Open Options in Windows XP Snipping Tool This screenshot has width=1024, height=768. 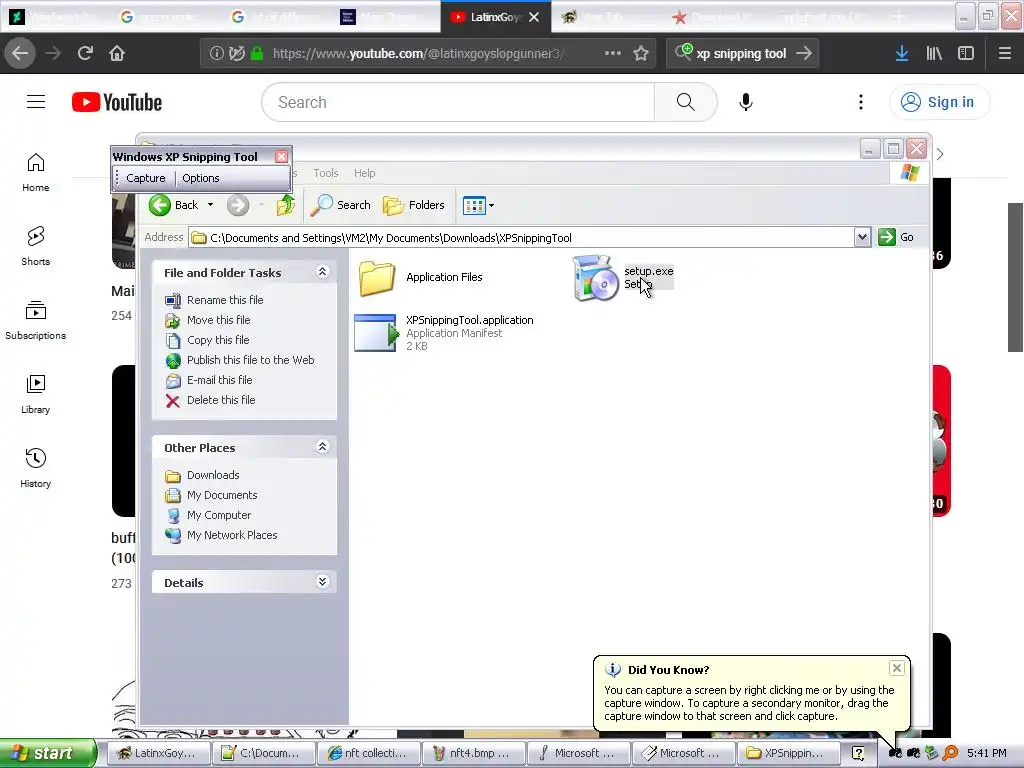200,178
